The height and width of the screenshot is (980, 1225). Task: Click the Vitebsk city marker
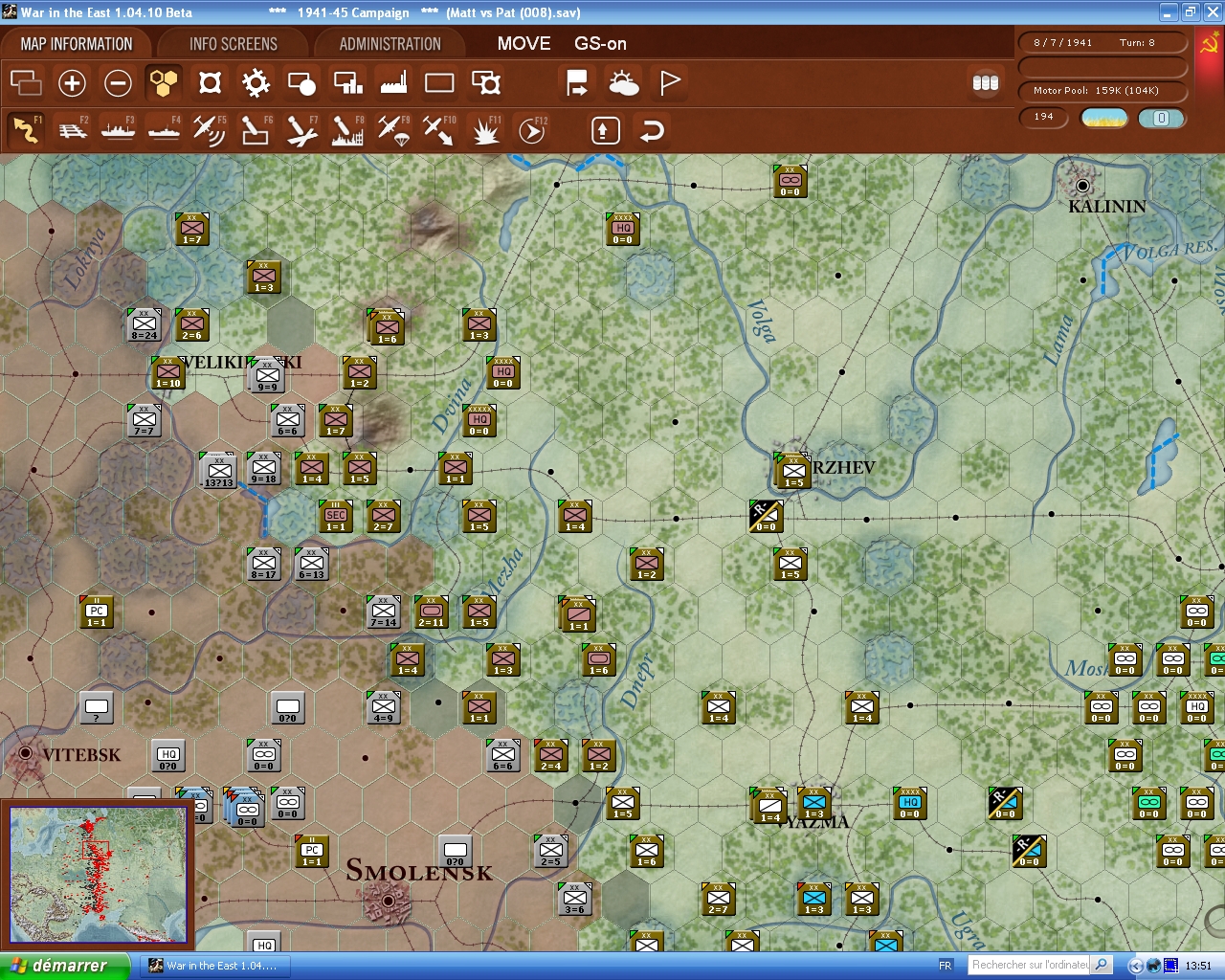click(x=26, y=753)
